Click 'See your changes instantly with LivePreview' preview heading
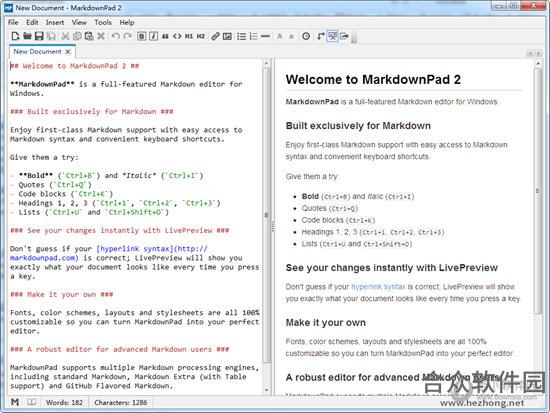Screen dimensions: 550x413 (x=391, y=268)
